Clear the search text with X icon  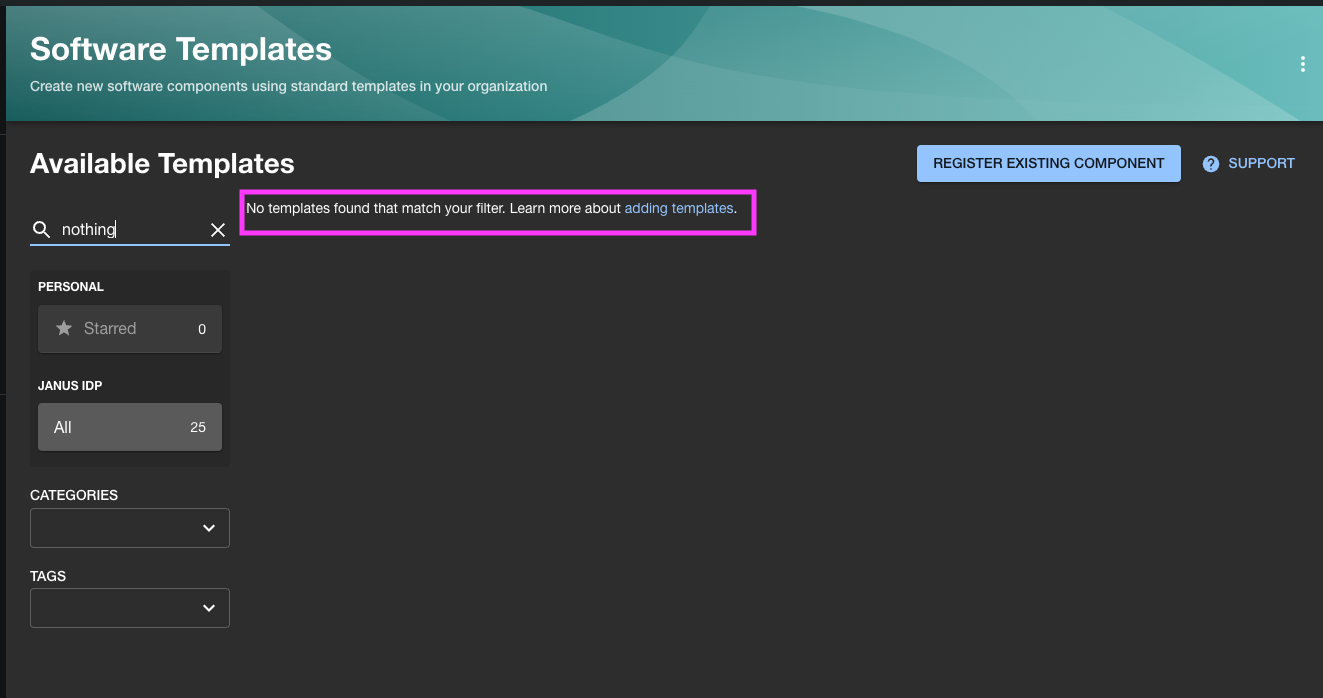(x=218, y=230)
